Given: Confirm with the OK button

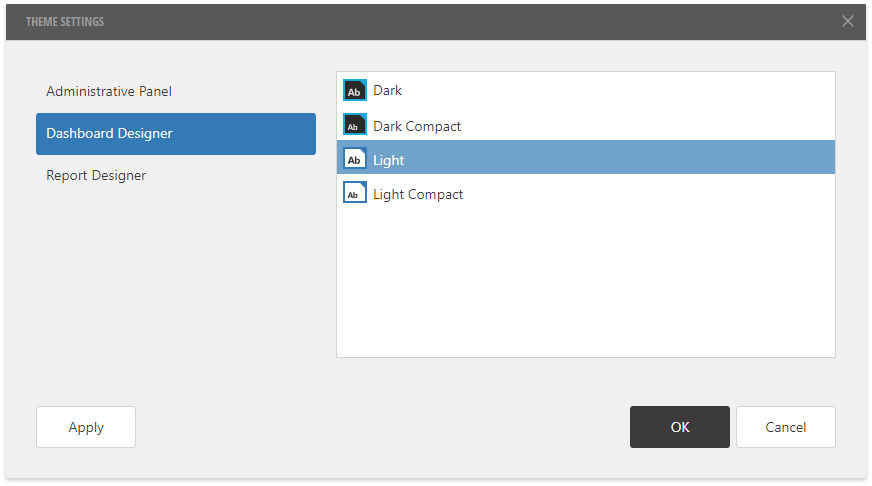Looking at the screenshot, I should click(x=680, y=427).
